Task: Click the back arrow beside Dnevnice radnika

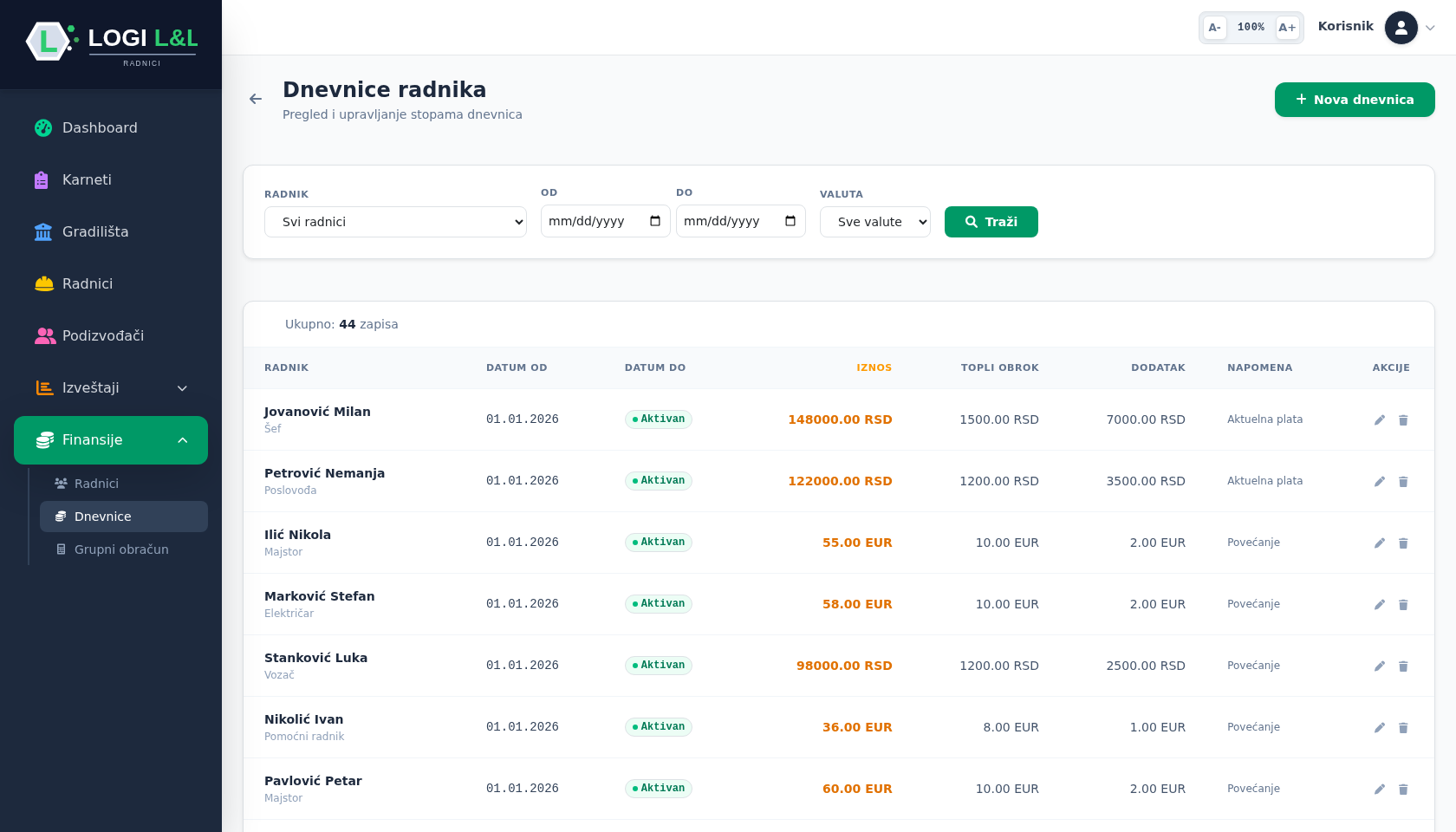Action: coord(256,99)
